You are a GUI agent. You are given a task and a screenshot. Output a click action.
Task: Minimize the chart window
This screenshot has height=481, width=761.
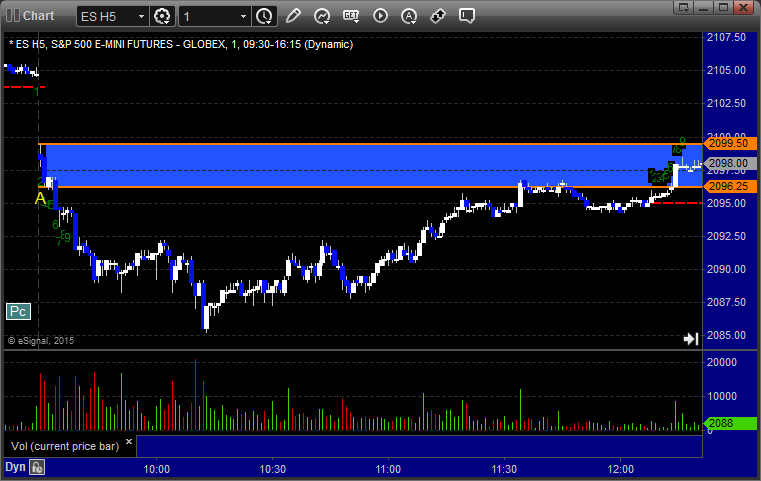(704, 7)
